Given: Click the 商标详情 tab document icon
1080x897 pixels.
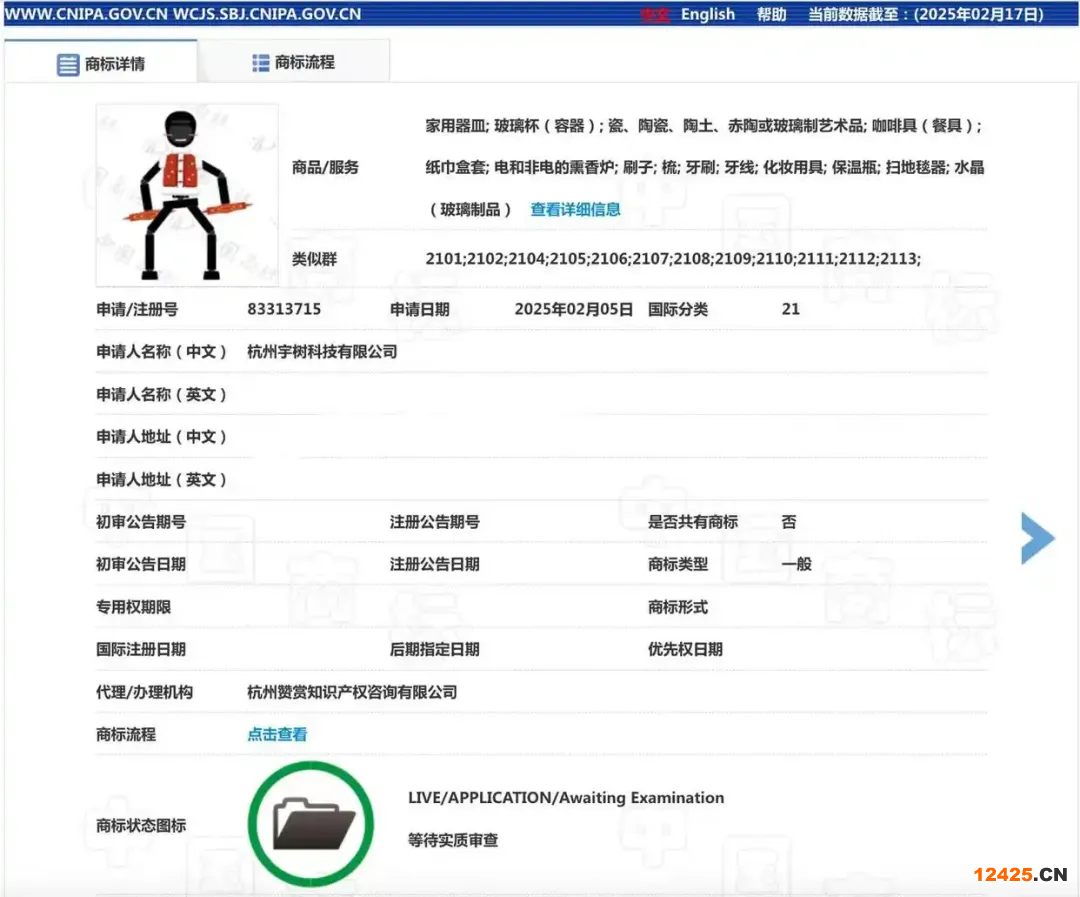Looking at the screenshot, I should [x=67, y=65].
